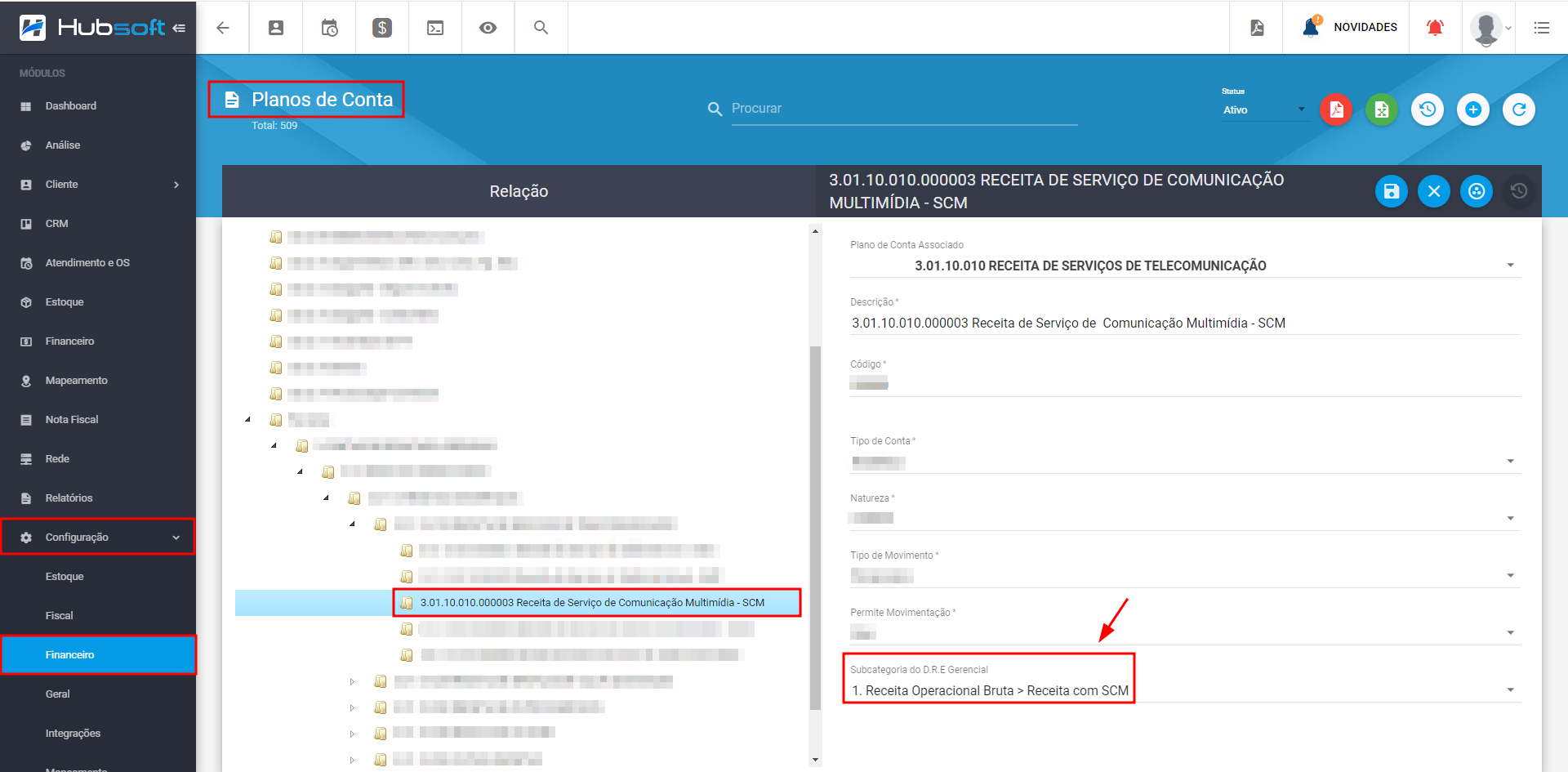
Task: Export chart of accounts to PDF
Action: click(x=1336, y=109)
